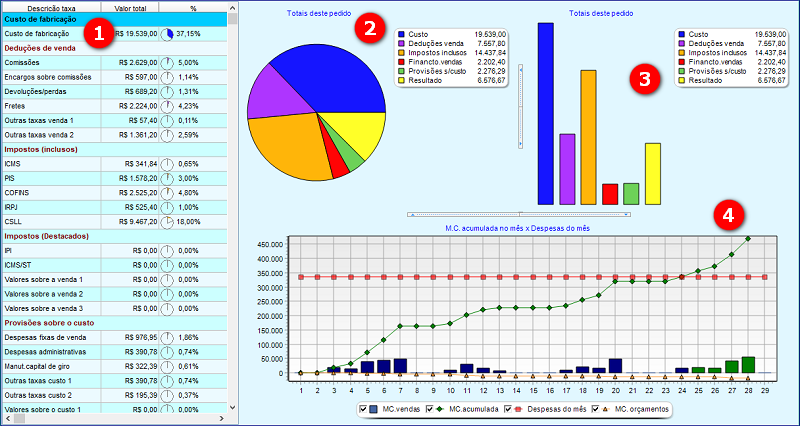Click right arrow of horizontal chart splitter
Screen dimensions: 800x426
coord(627,214)
